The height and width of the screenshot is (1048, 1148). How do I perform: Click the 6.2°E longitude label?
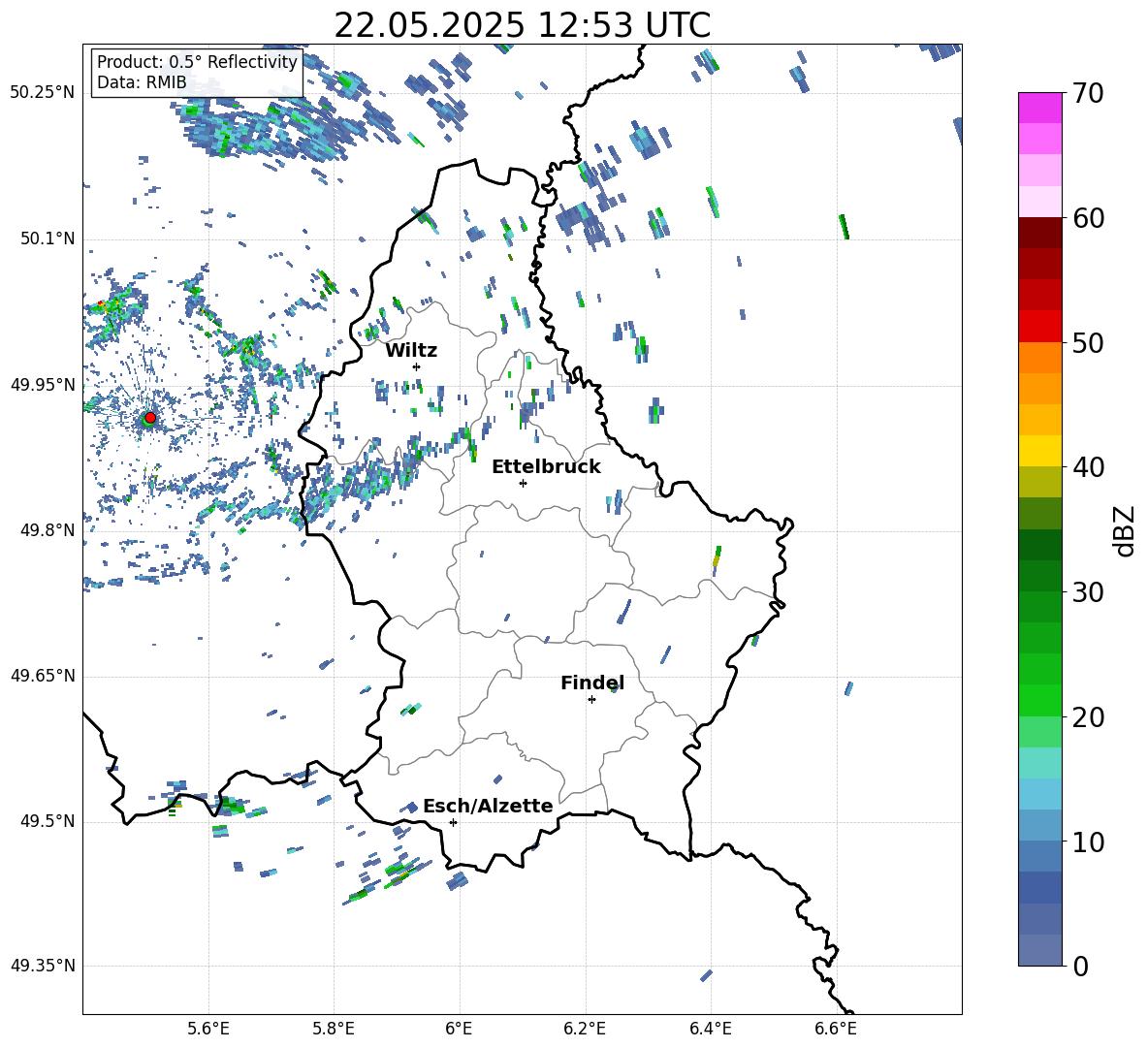pyautogui.click(x=585, y=1029)
